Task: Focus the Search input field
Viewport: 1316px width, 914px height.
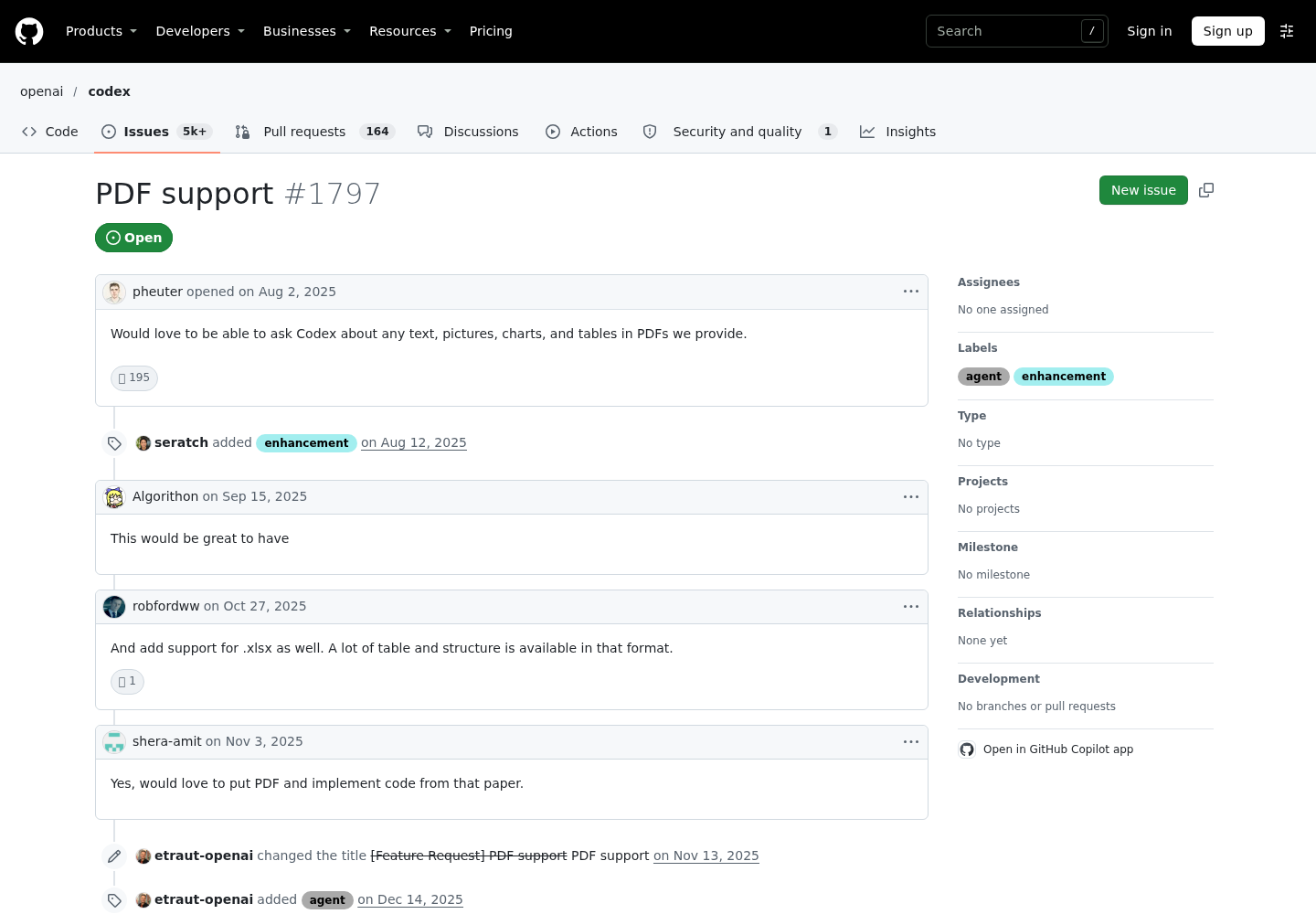Action: pyautogui.click(x=1017, y=31)
